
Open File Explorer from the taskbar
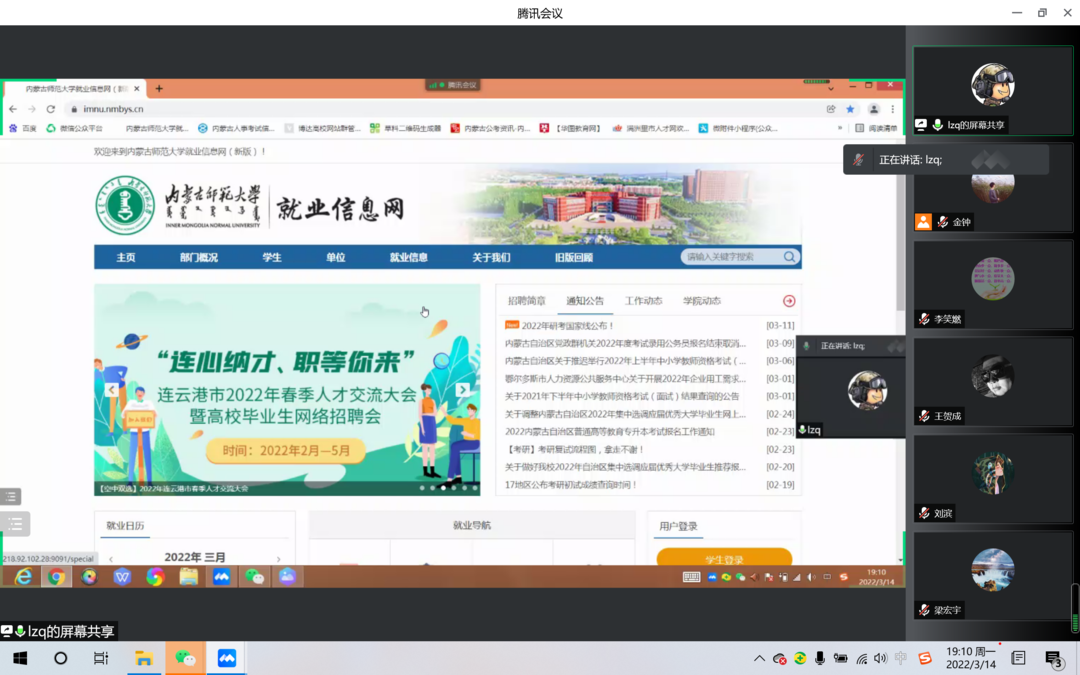click(144, 658)
